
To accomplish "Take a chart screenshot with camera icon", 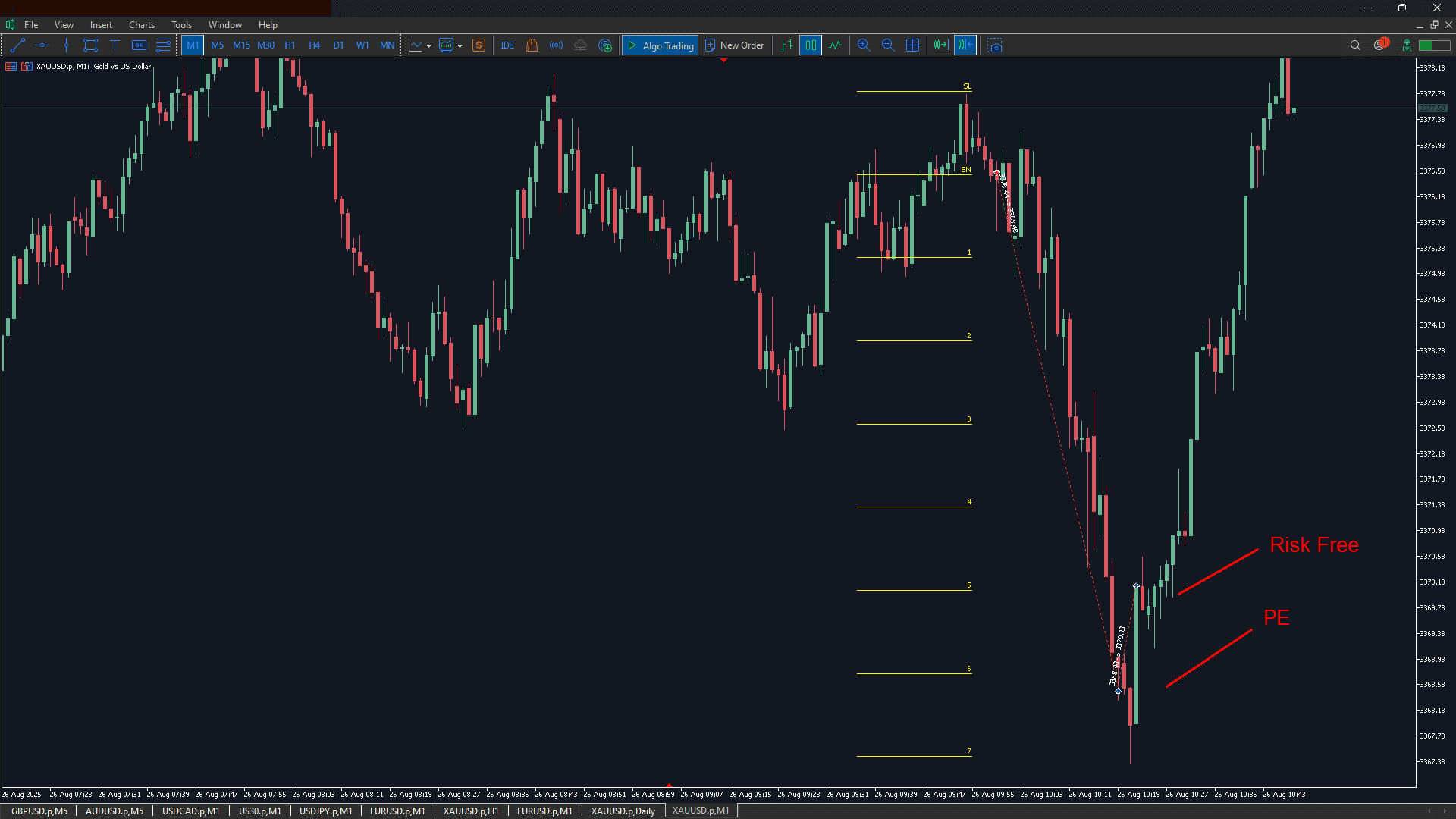I will 995,45.
